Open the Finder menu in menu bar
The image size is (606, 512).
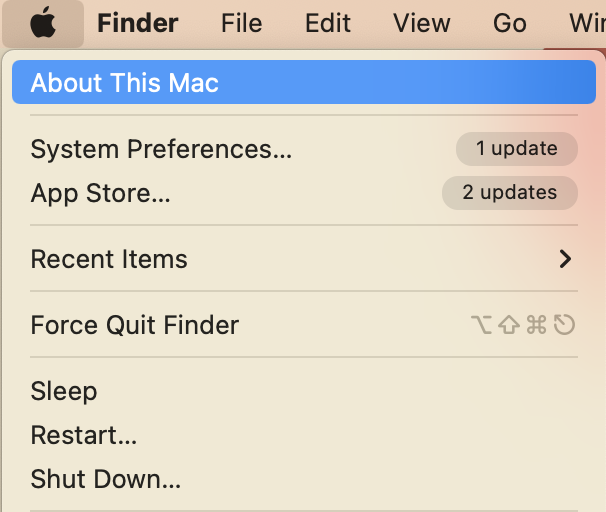[x=138, y=23]
